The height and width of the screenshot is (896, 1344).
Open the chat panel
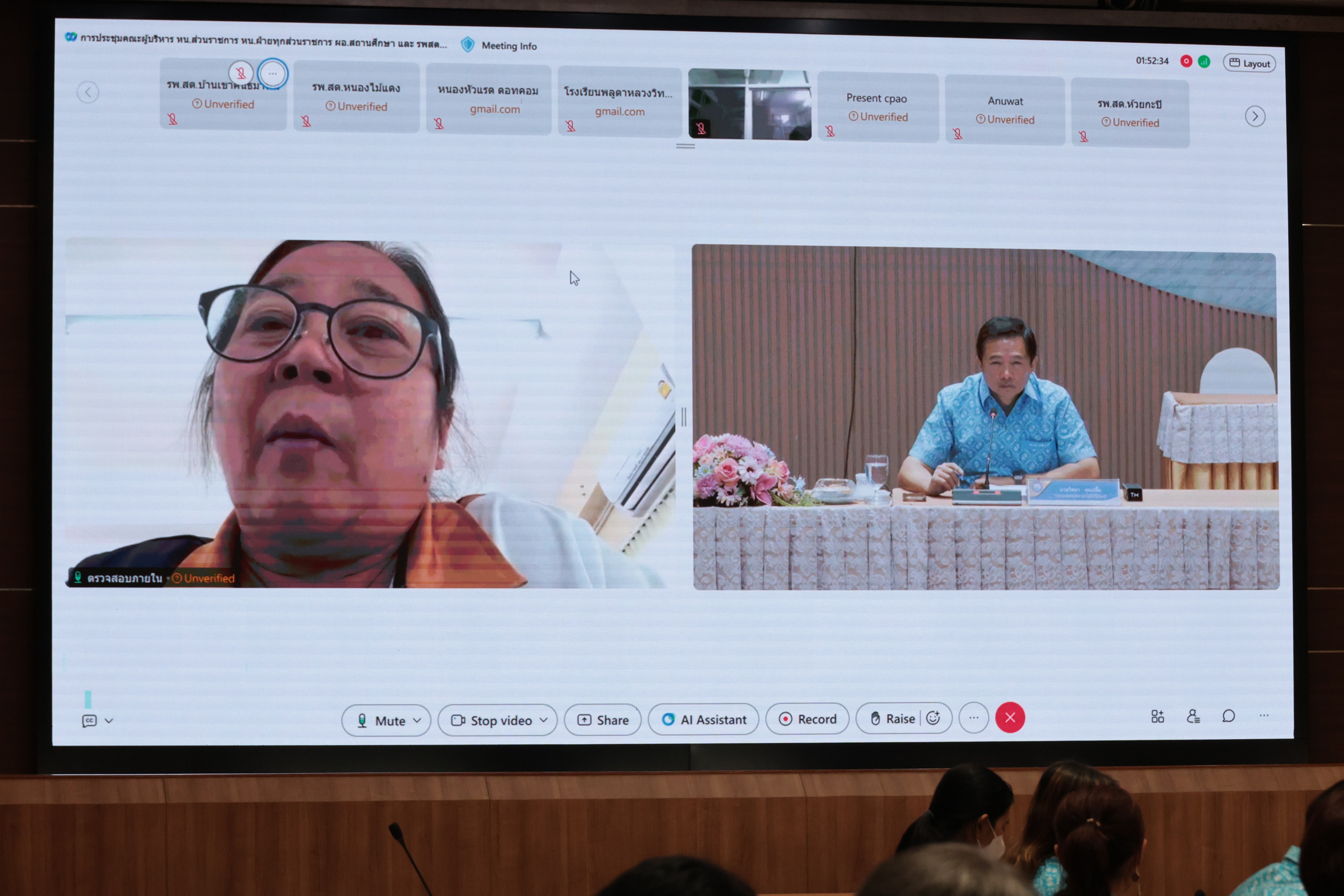[x=1229, y=716]
